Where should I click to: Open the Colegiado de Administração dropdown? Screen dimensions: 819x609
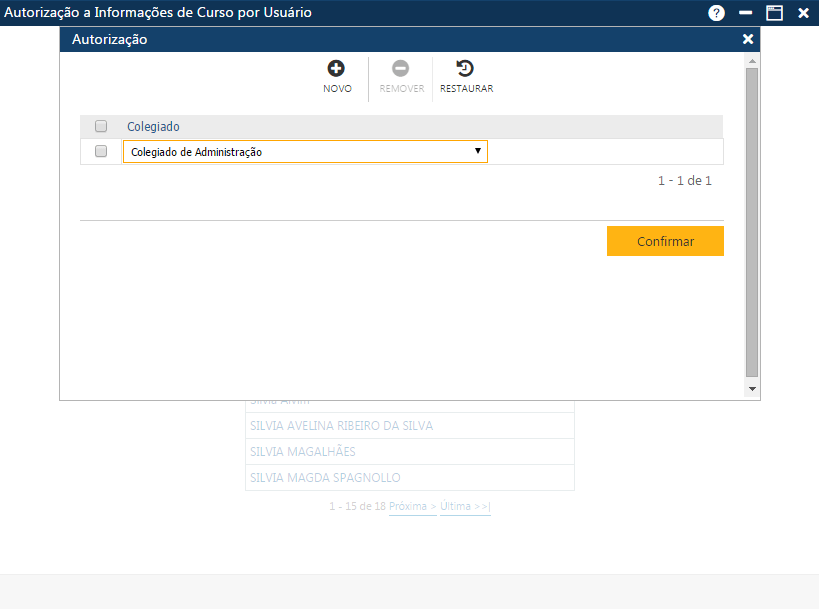click(x=305, y=152)
